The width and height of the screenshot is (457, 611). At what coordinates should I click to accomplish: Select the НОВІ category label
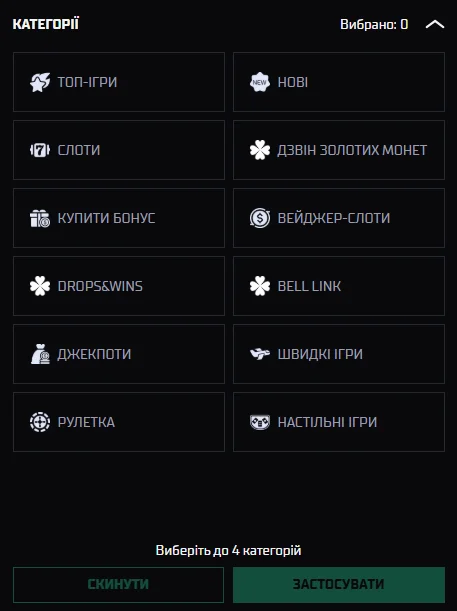pos(293,82)
